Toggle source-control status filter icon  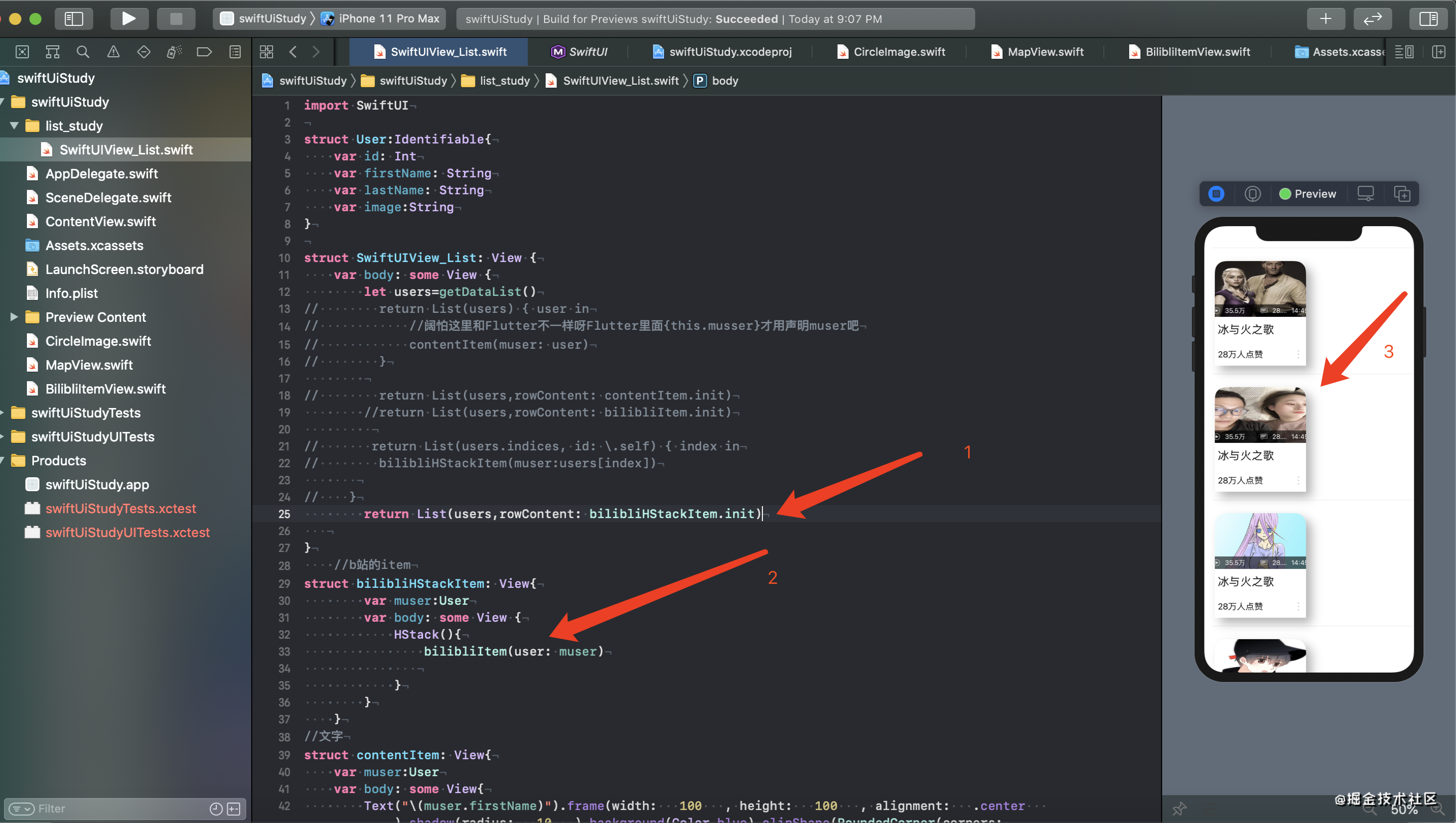click(233, 809)
